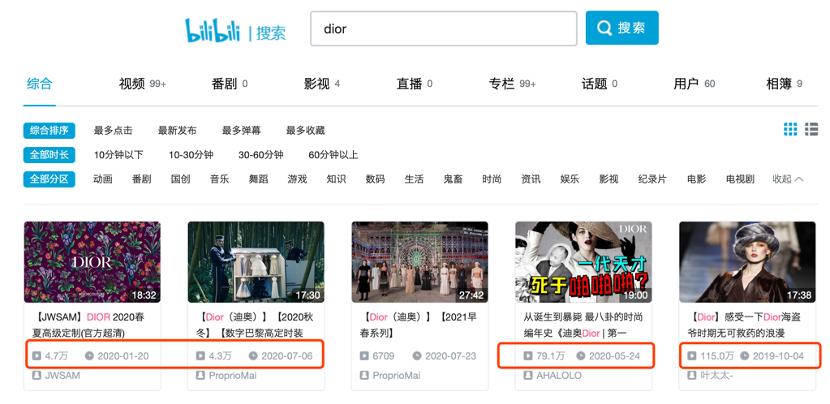The width and height of the screenshot is (830, 404).
Task: Filter by 知识 category
Action: [x=336, y=179]
